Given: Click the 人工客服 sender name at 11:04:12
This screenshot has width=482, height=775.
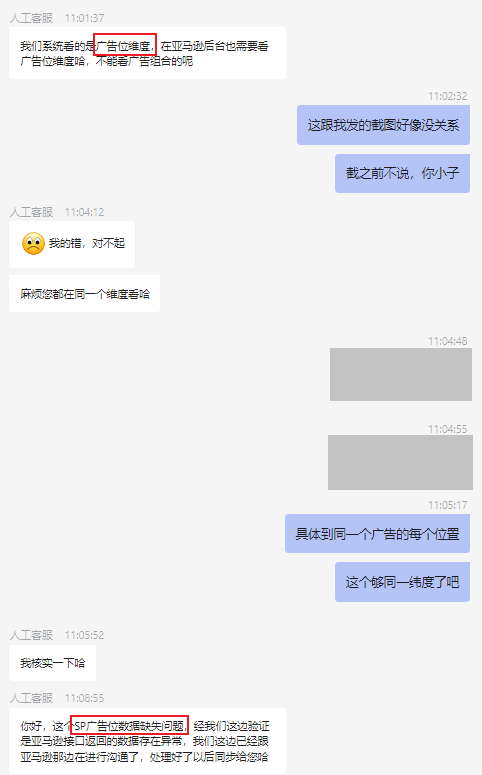Looking at the screenshot, I should 31,212.
